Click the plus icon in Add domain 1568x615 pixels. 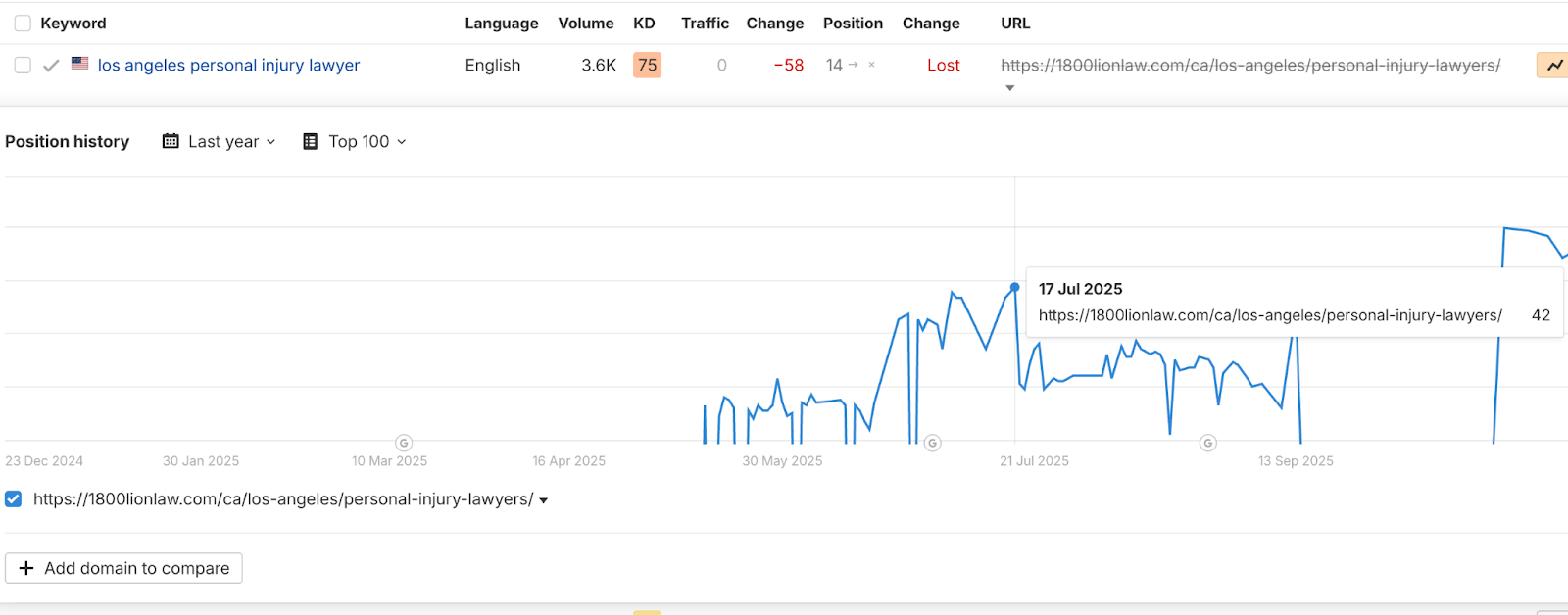[26, 568]
